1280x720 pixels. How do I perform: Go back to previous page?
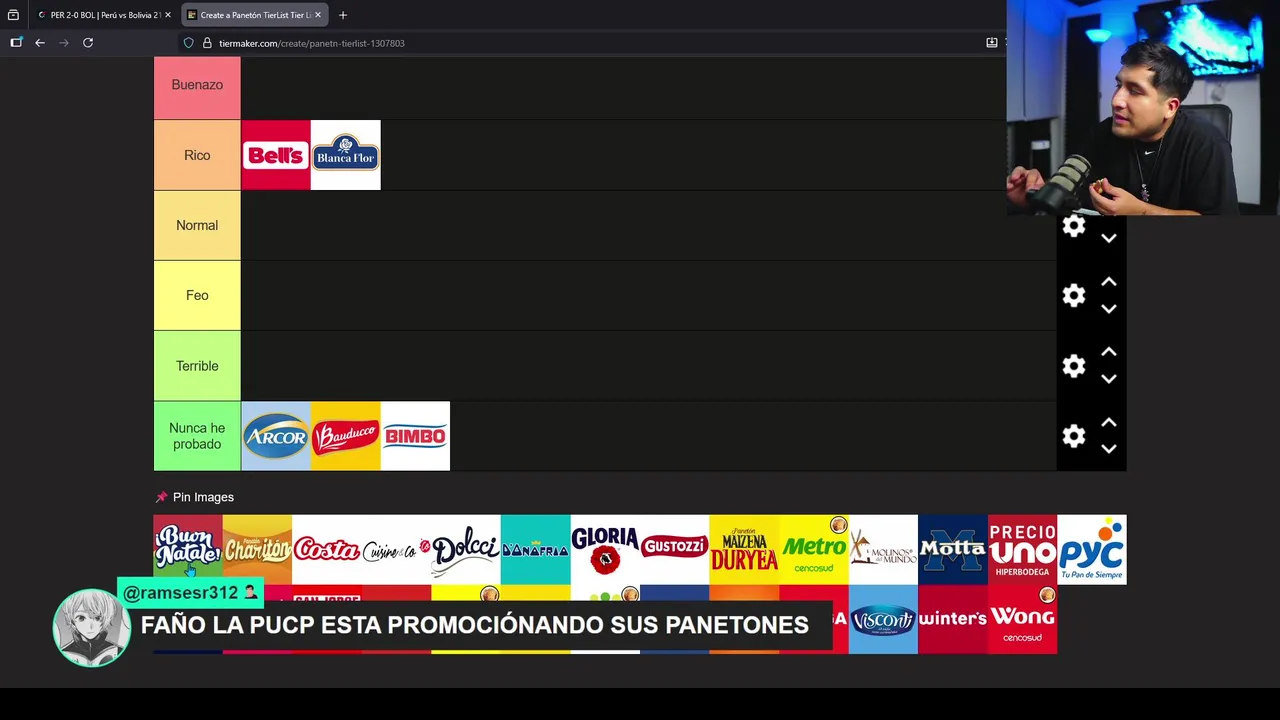tap(40, 43)
